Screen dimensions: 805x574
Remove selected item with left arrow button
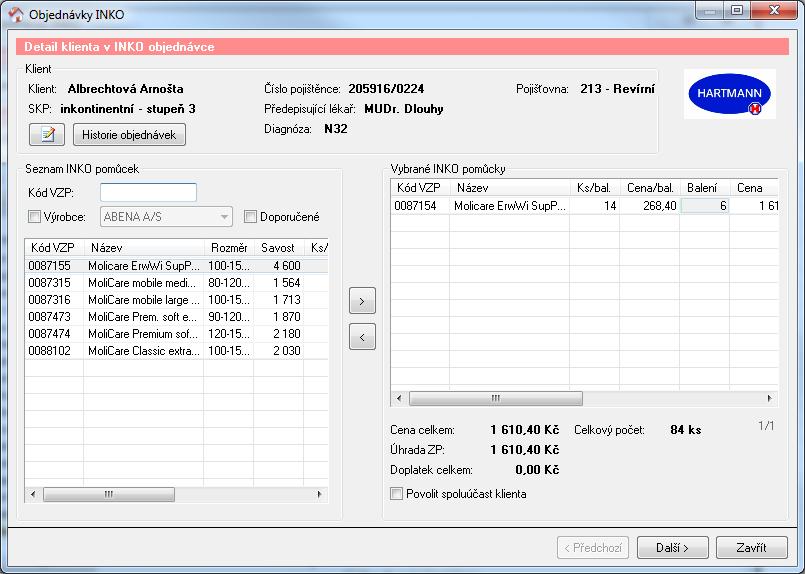click(x=362, y=337)
